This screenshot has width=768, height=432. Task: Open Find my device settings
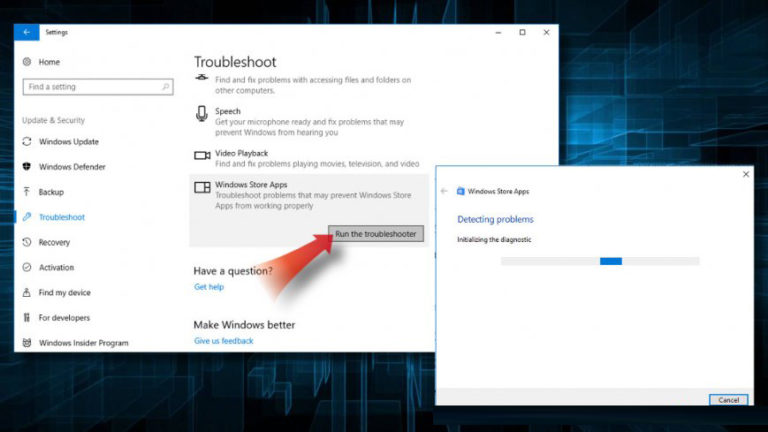pos(64,293)
